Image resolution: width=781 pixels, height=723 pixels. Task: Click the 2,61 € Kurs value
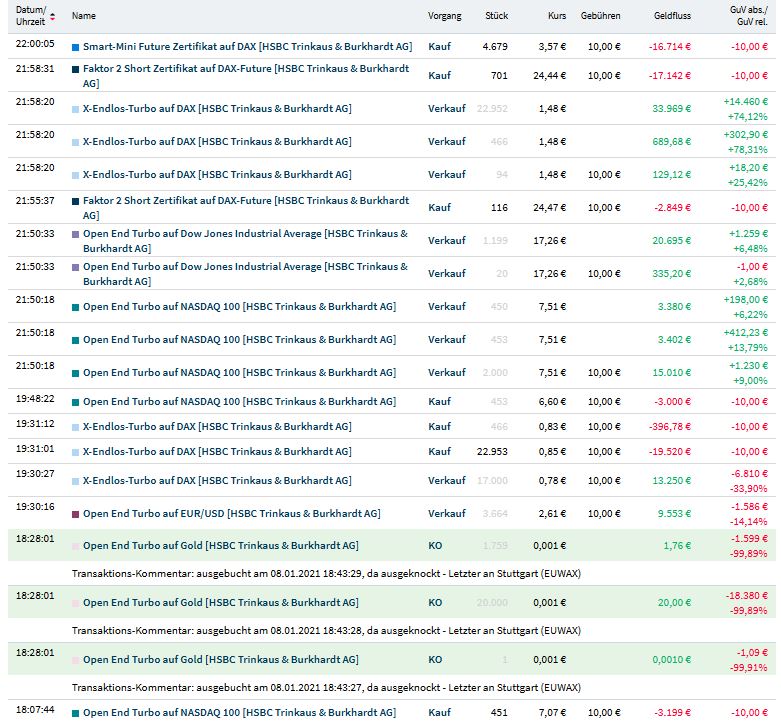552,513
